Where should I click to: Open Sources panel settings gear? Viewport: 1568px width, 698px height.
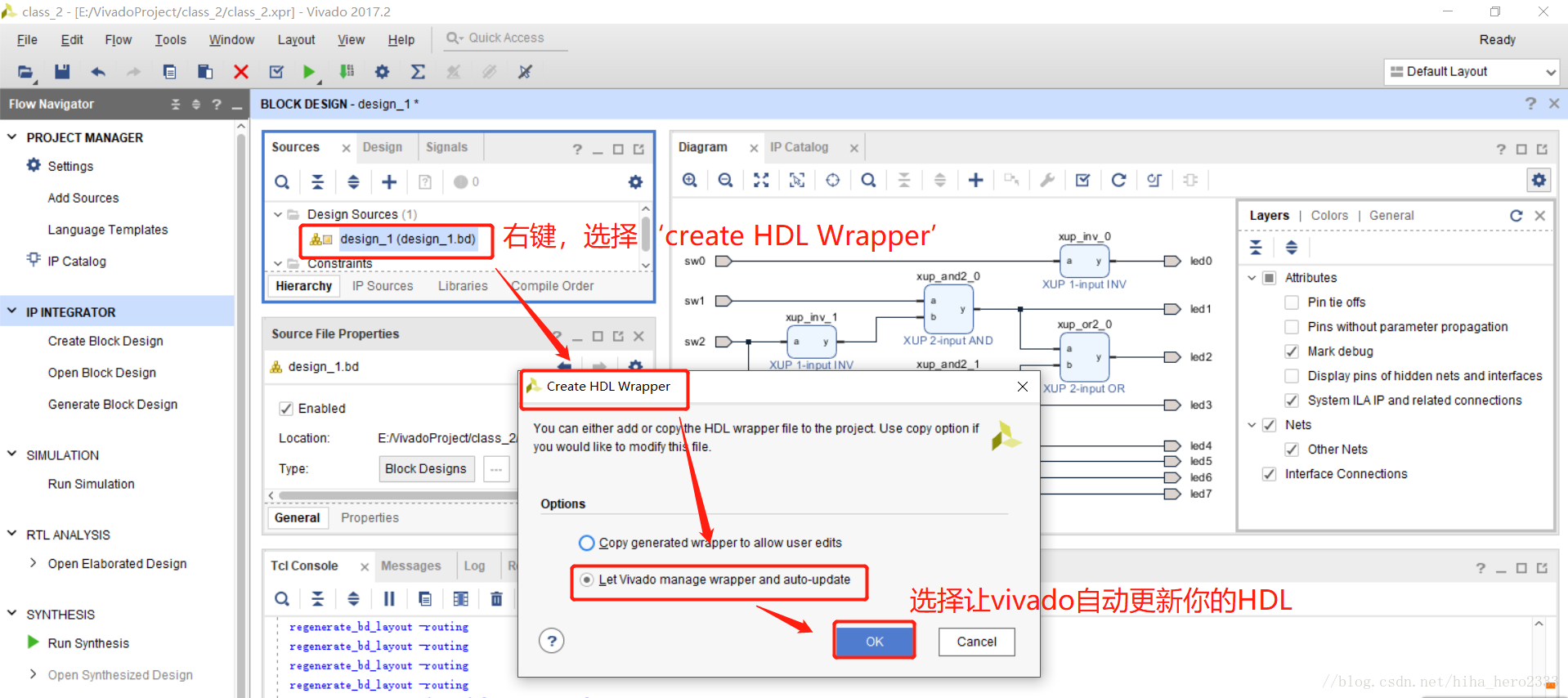[635, 181]
